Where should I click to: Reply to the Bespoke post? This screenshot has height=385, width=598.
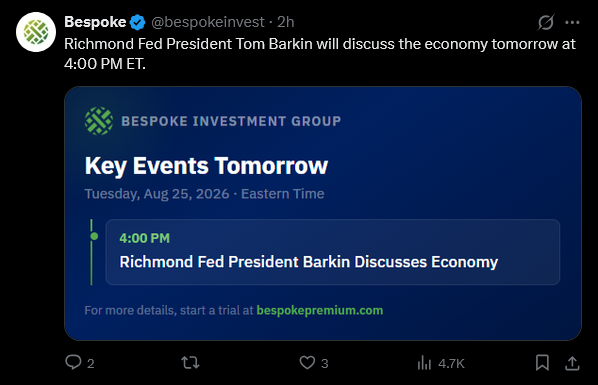point(73,362)
